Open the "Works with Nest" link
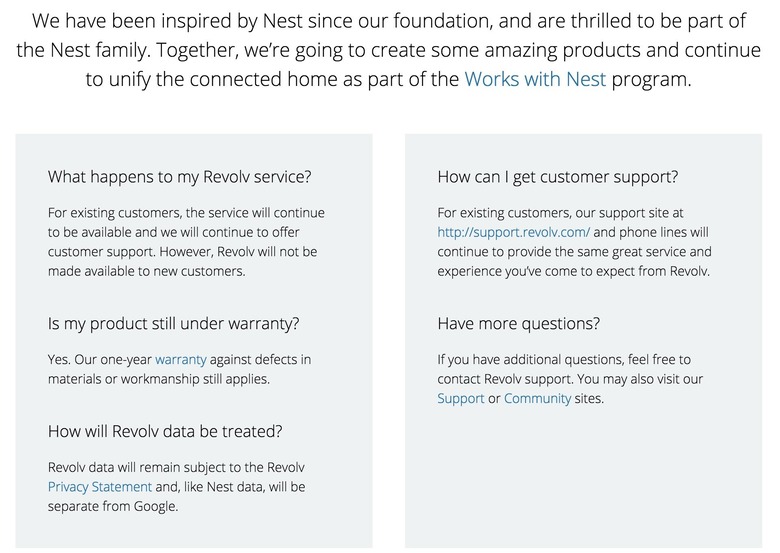This screenshot has width=780, height=553. (535, 80)
